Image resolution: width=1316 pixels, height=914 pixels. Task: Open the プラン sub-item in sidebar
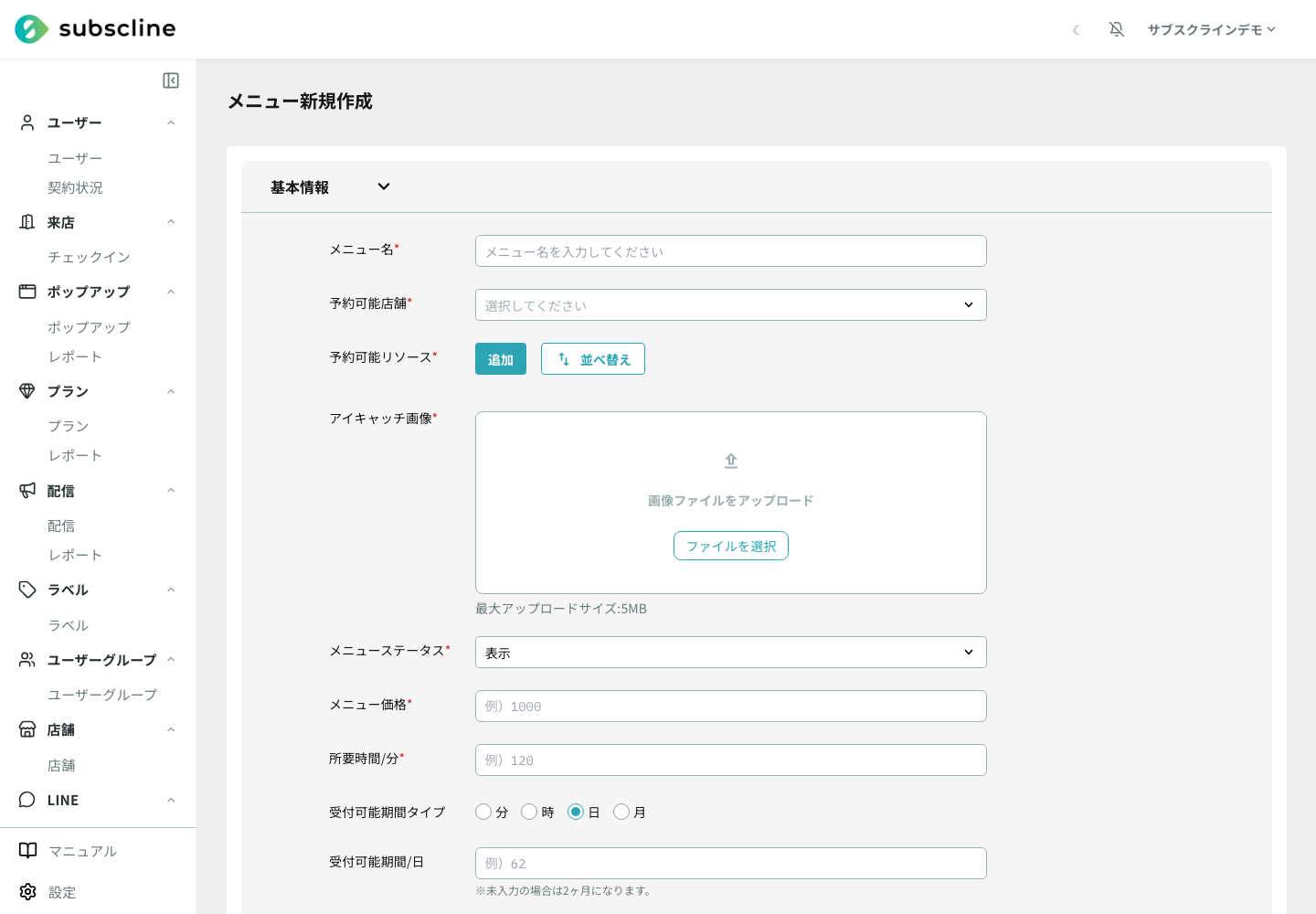tap(69, 426)
